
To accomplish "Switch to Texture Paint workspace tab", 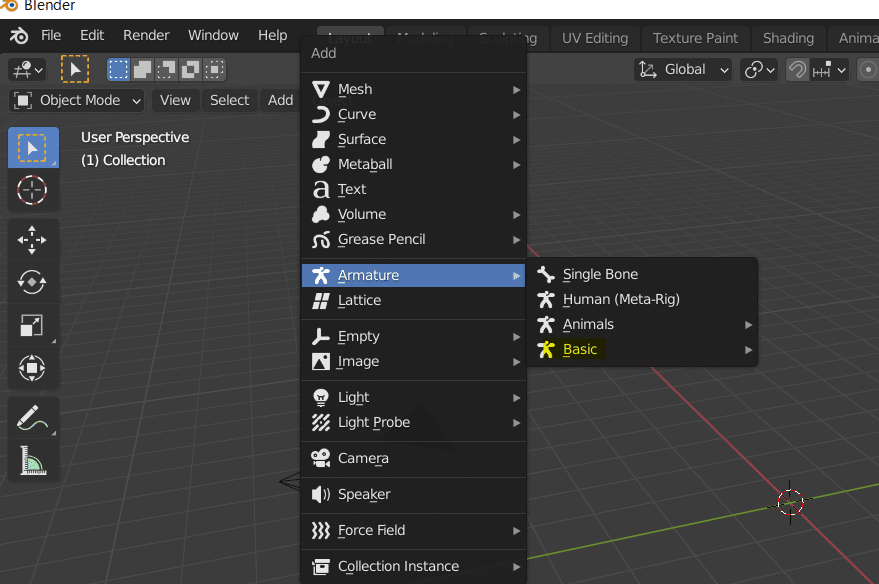I will click(695, 38).
